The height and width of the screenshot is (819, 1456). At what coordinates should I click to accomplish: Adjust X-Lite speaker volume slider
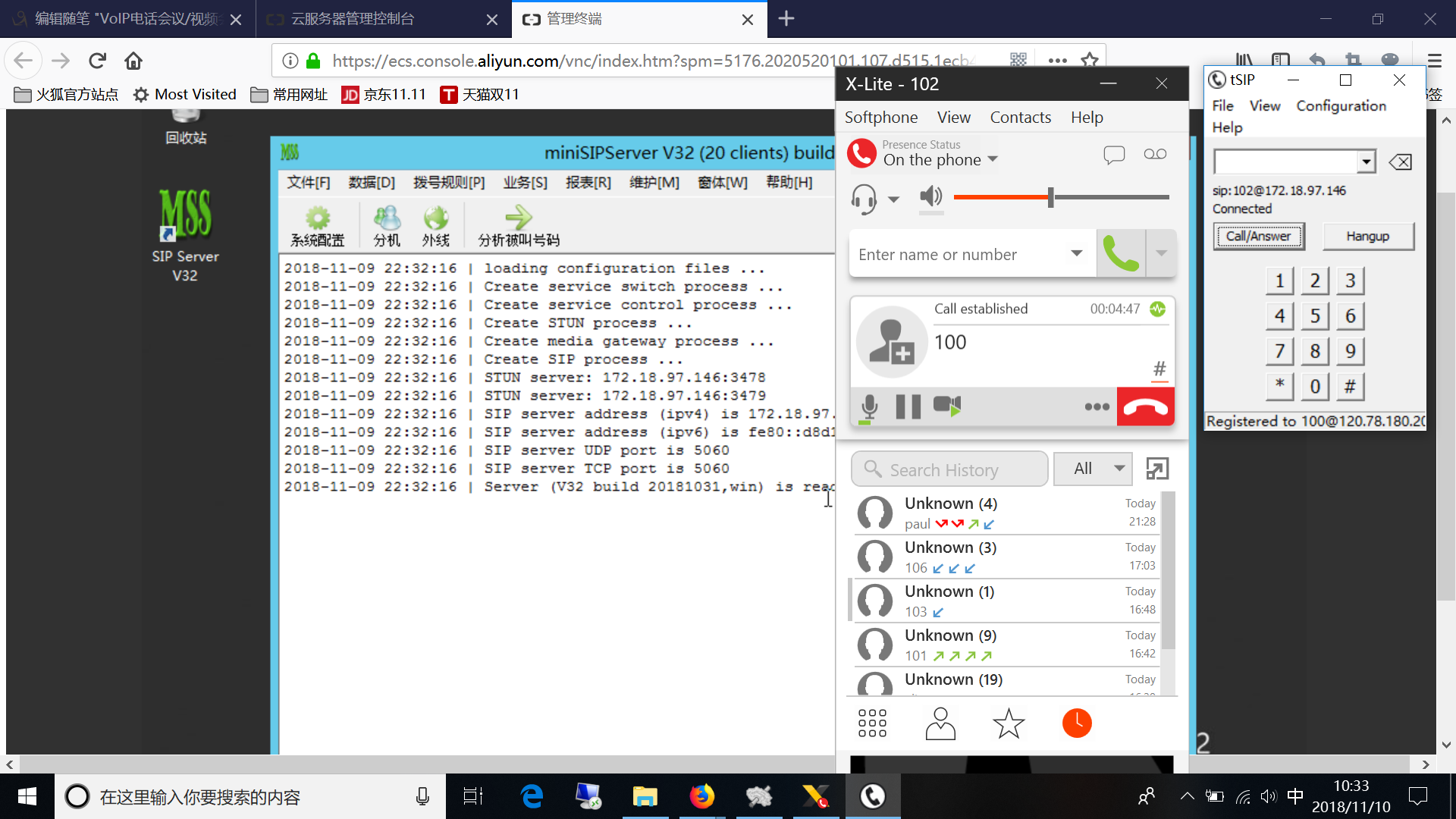(1051, 197)
